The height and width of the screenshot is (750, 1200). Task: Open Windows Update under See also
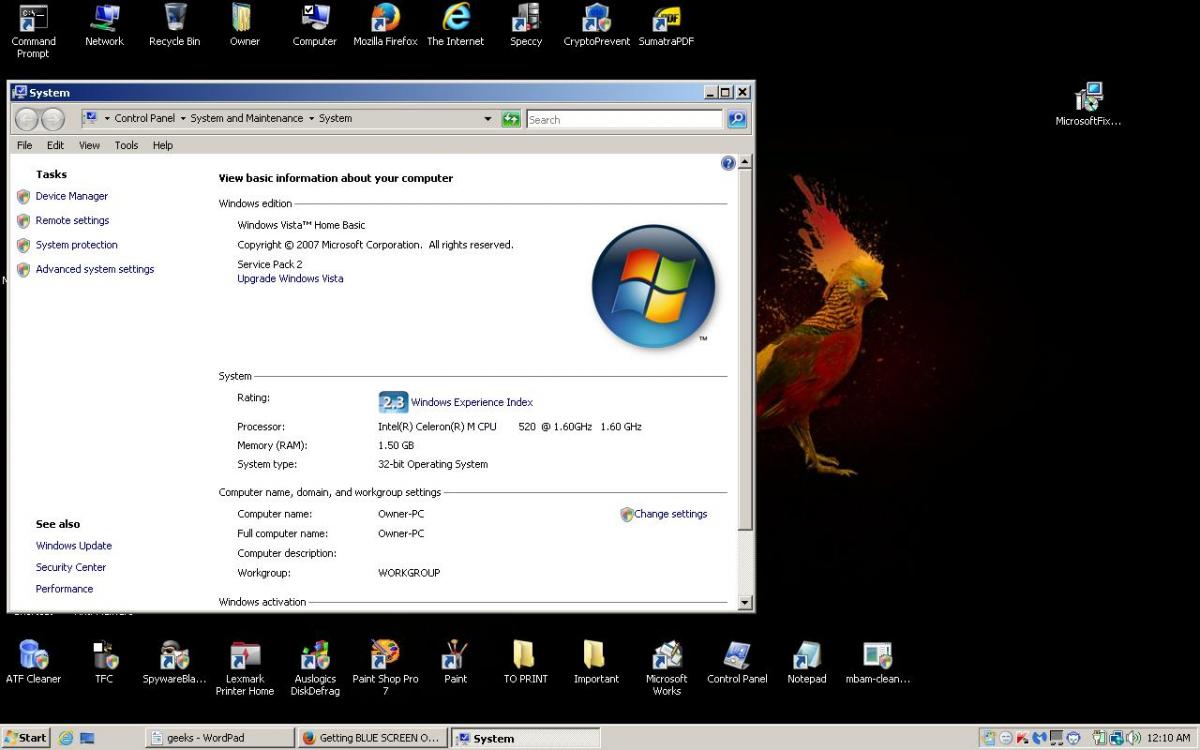tap(74, 546)
